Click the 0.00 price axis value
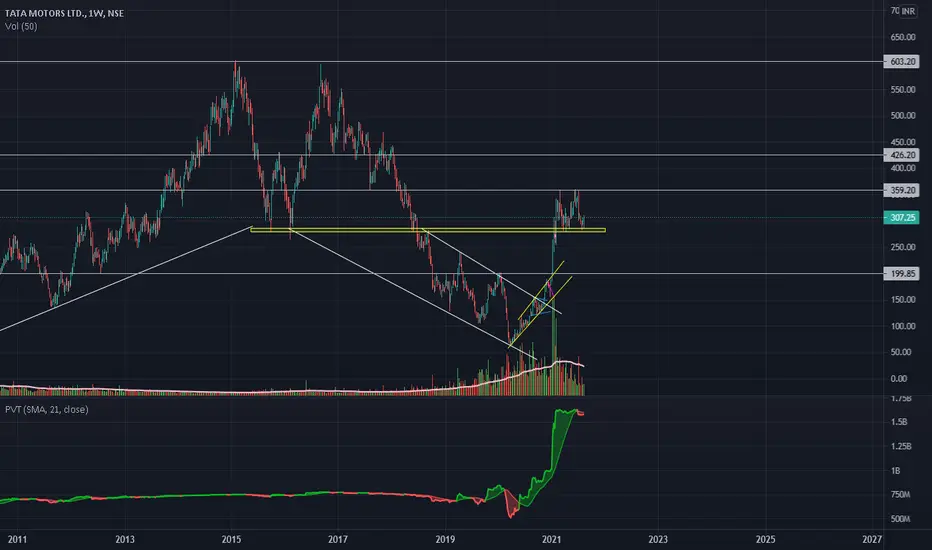This screenshot has width=932, height=550. tap(899, 378)
